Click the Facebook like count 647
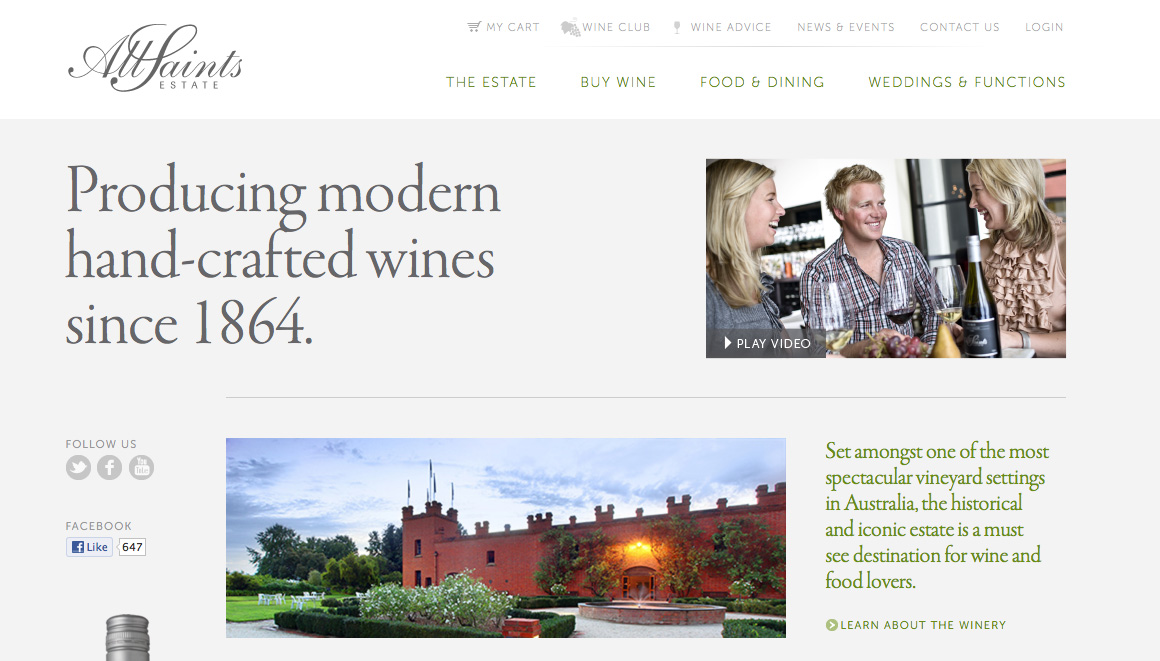 (x=132, y=547)
